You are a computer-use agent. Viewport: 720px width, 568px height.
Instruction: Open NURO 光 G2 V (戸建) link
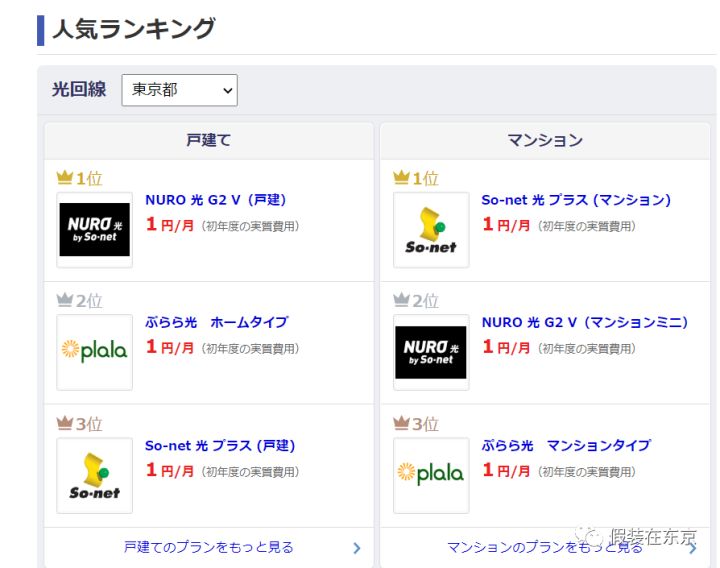(215, 200)
